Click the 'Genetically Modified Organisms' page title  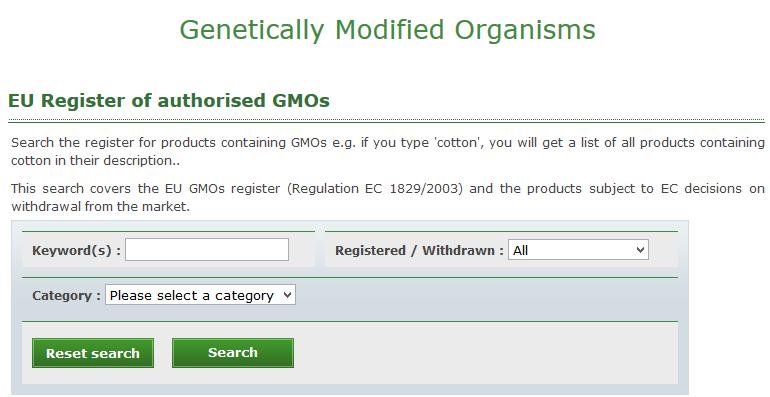click(387, 30)
